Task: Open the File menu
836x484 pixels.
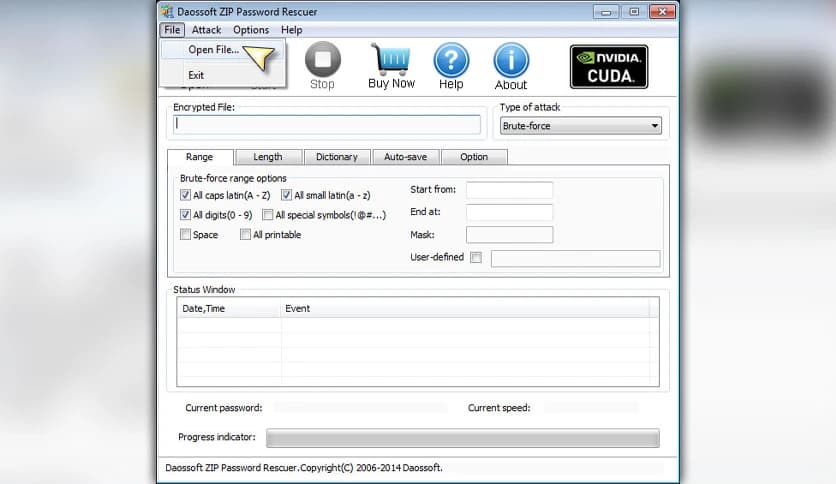Action: pyautogui.click(x=172, y=30)
